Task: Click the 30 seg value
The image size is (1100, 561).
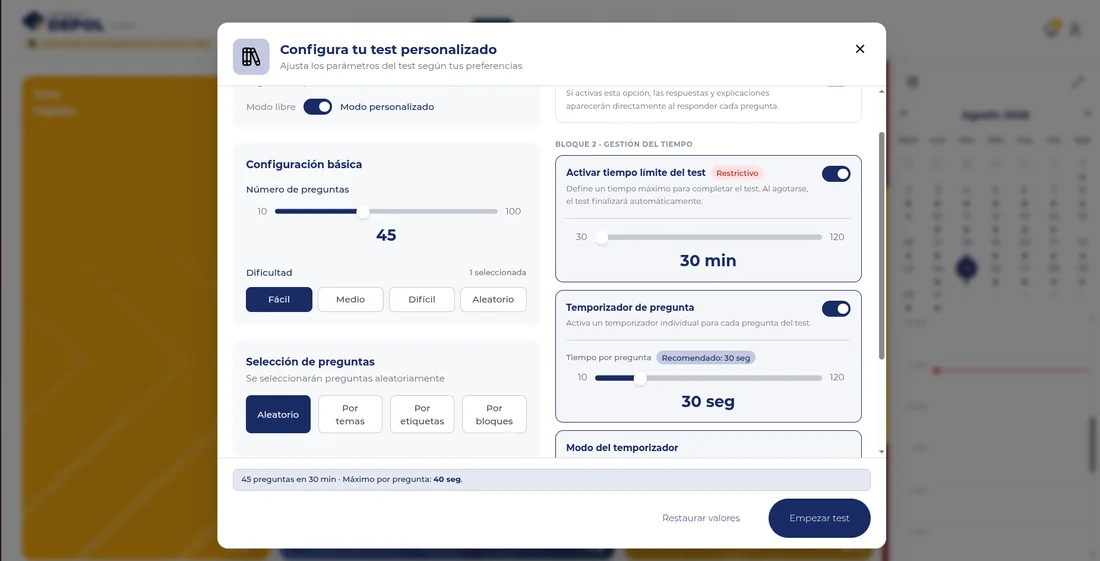Action: coord(708,402)
